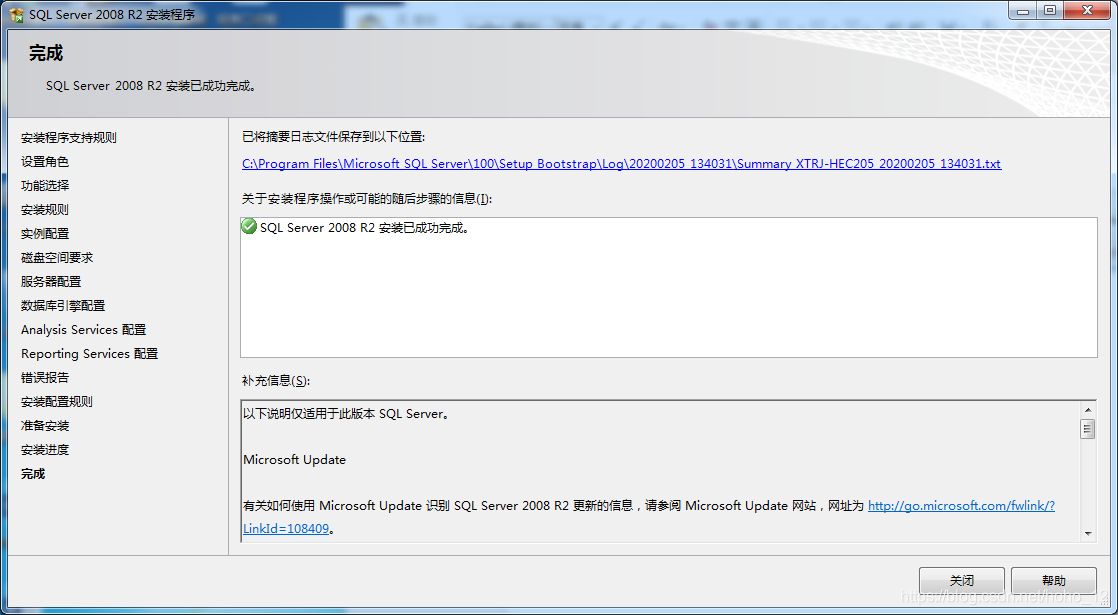Click the supplementary info scrollbar thumb
1118x615 pixels.
tap(1087, 428)
